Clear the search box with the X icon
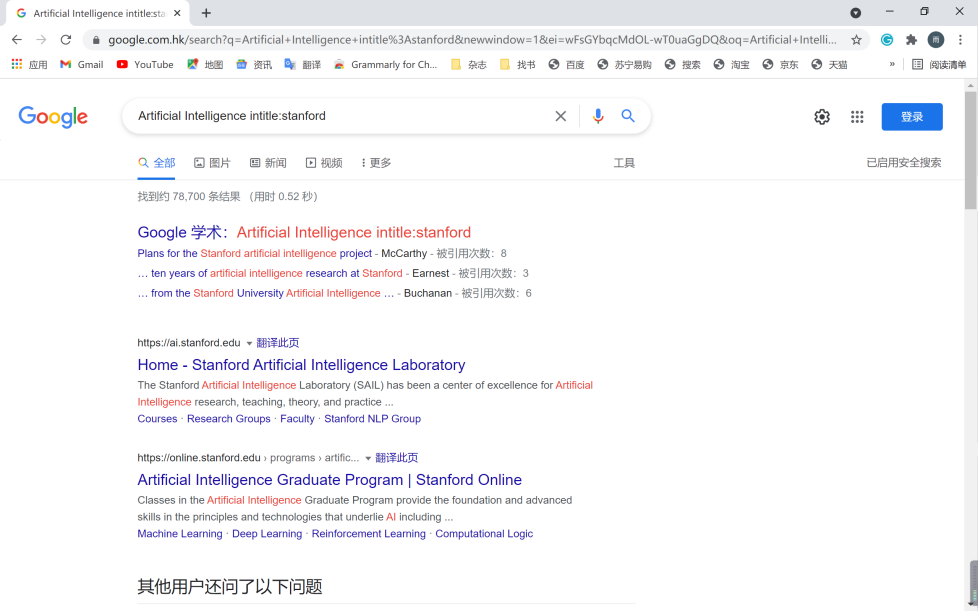The width and height of the screenshot is (978, 611). [x=561, y=116]
